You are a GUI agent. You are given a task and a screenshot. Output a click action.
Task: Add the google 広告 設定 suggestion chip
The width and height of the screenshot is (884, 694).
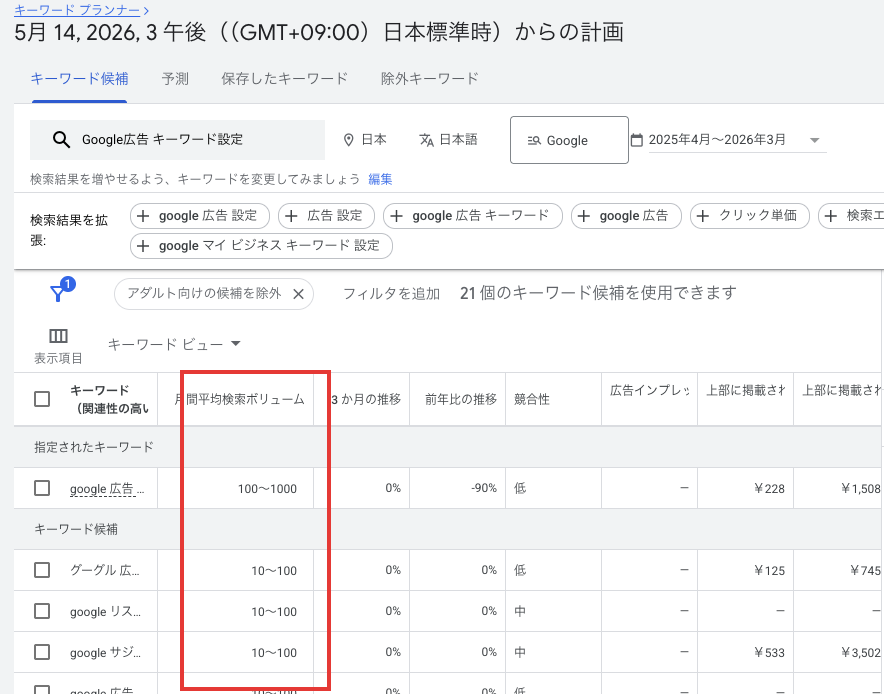click(200, 216)
